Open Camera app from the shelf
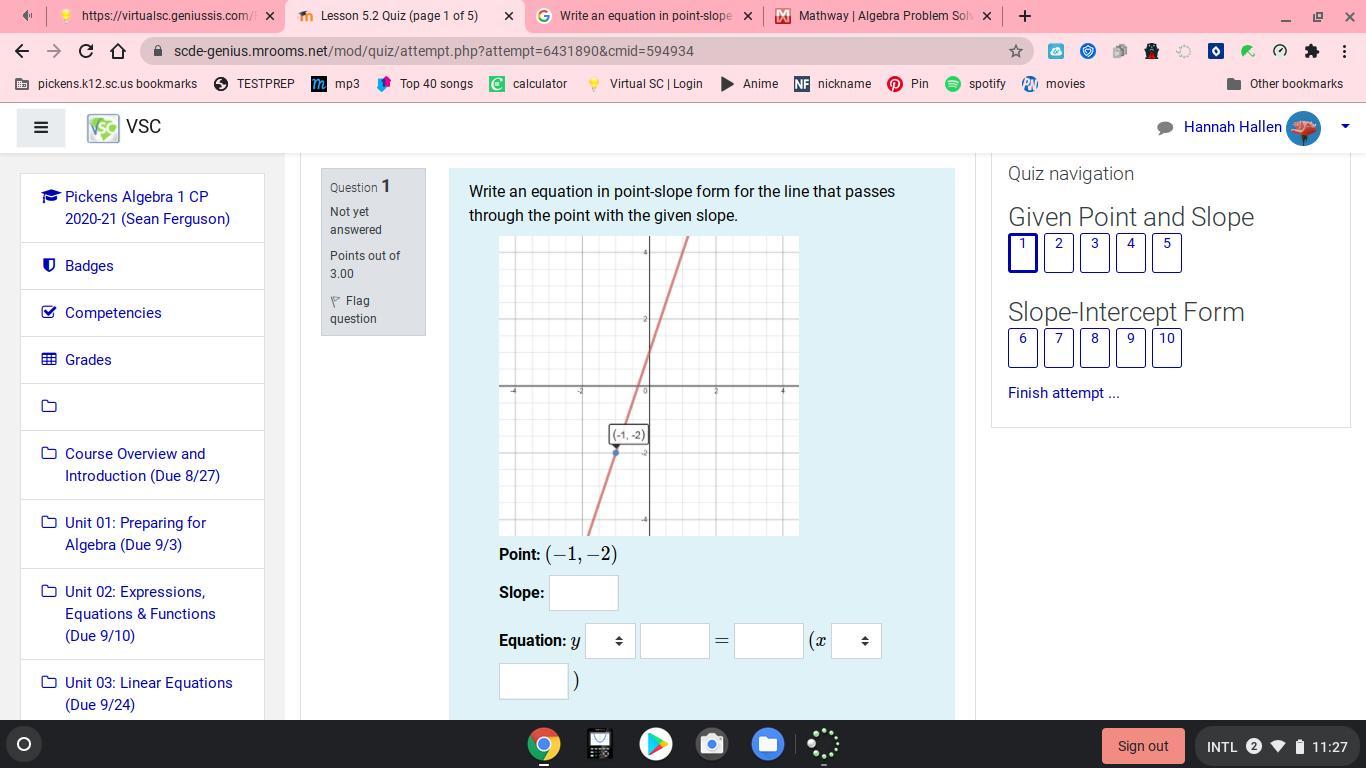Viewport: 1366px width, 768px height. 712,744
